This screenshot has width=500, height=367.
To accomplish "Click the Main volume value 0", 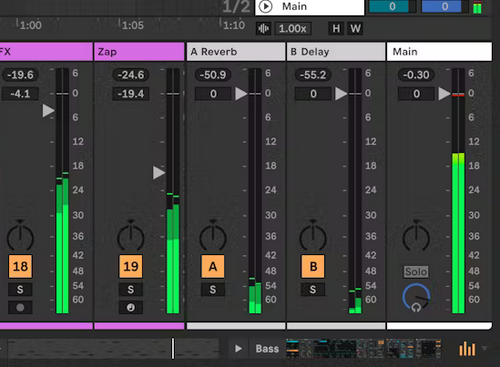I will 416,94.
